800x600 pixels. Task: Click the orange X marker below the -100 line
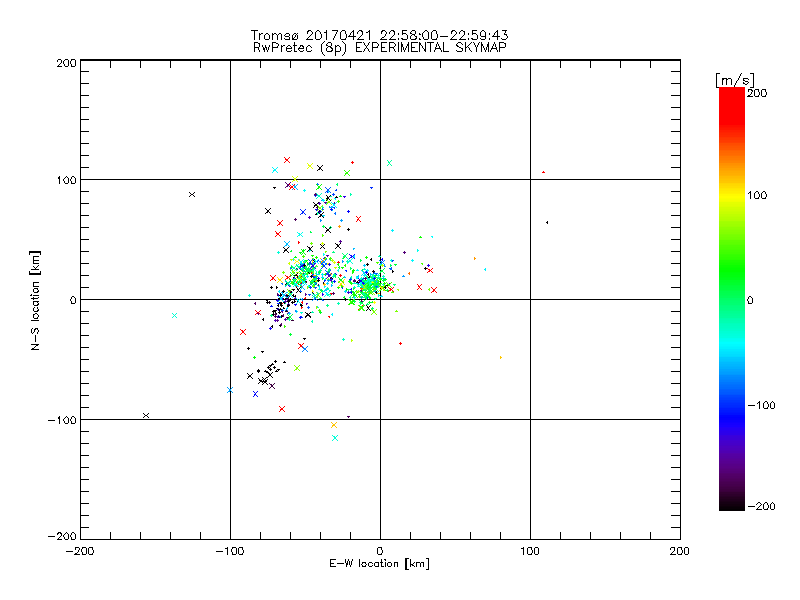pos(334,425)
